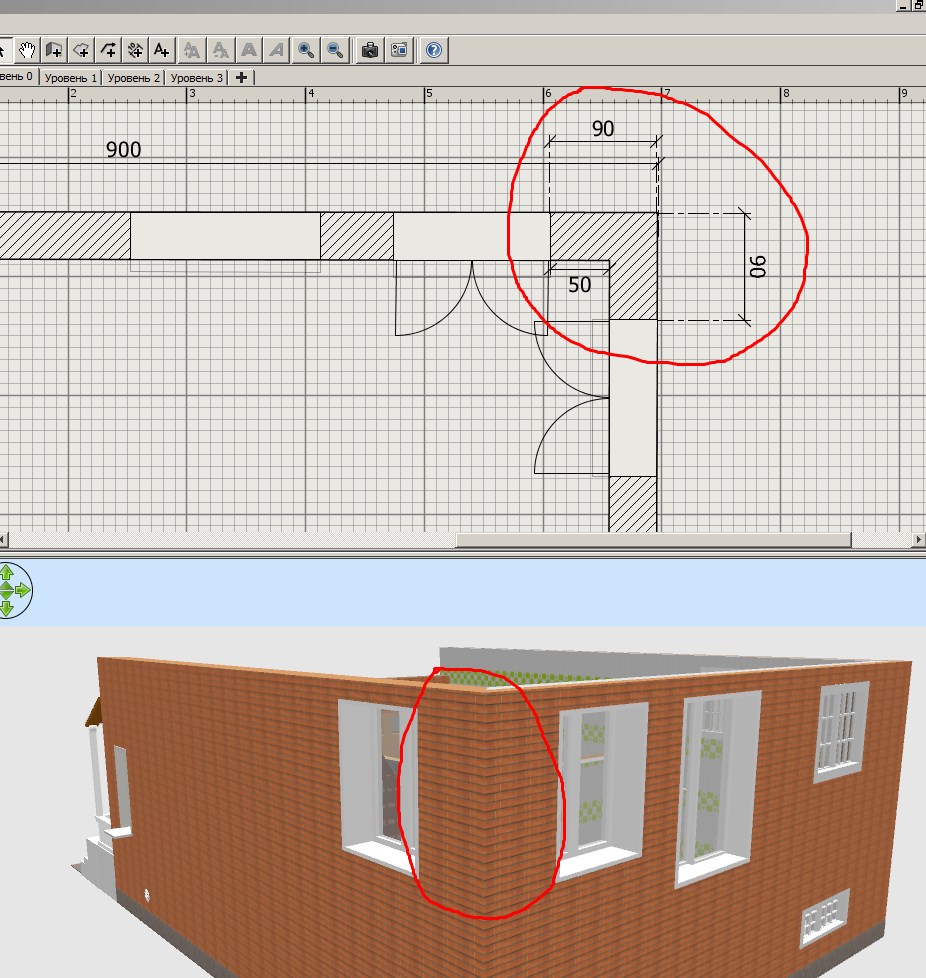Select the 900 dimension label
The image size is (926, 978).
point(123,150)
